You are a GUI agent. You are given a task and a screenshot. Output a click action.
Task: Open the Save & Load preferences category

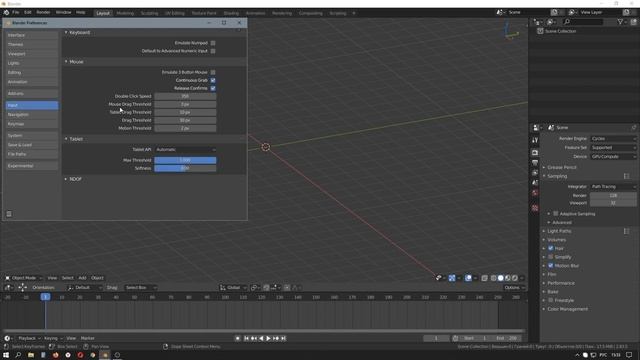coord(32,145)
